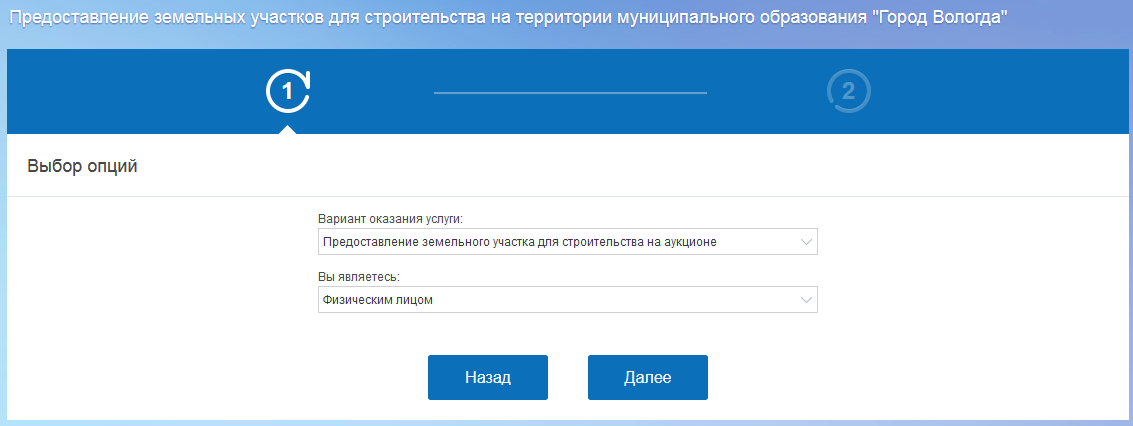Image resolution: width=1133 pixels, height=426 pixels.
Task: Click the chevron of the service variant dropdown
Action: (x=806, y=242)
